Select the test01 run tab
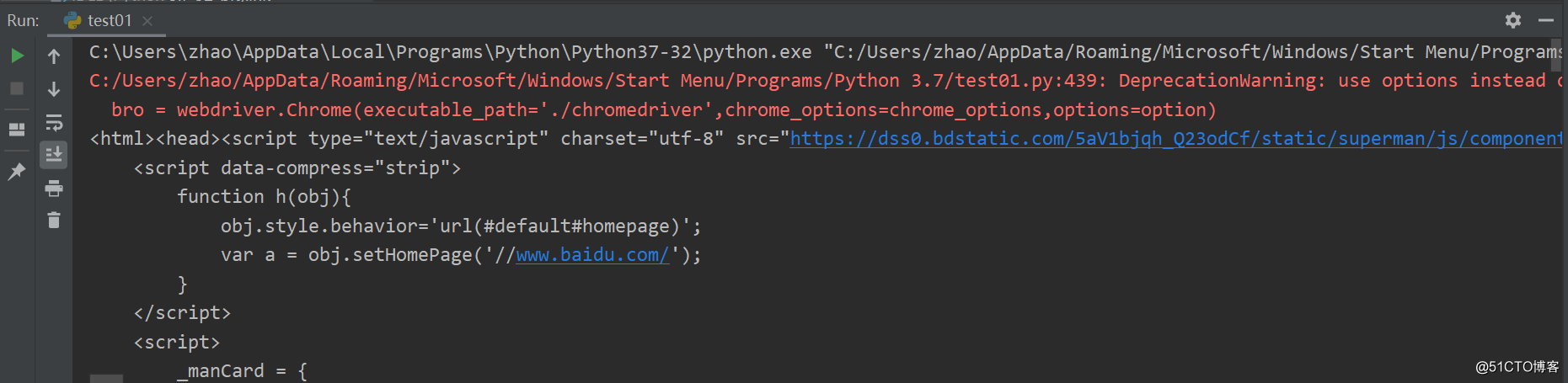Image resolution: width=1568 pixels, height=383 pixels. click(109, 20)
